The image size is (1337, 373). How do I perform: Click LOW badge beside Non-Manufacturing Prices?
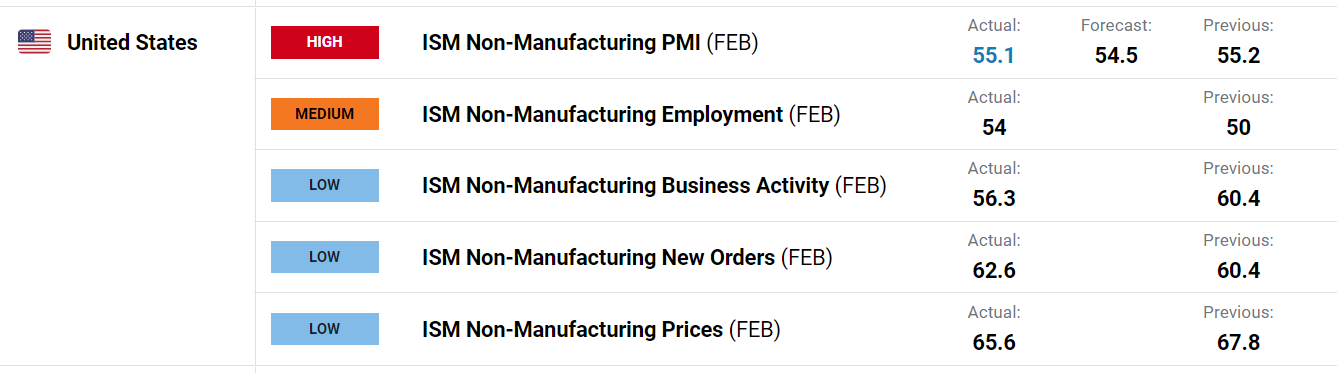(x=325, y=328)
